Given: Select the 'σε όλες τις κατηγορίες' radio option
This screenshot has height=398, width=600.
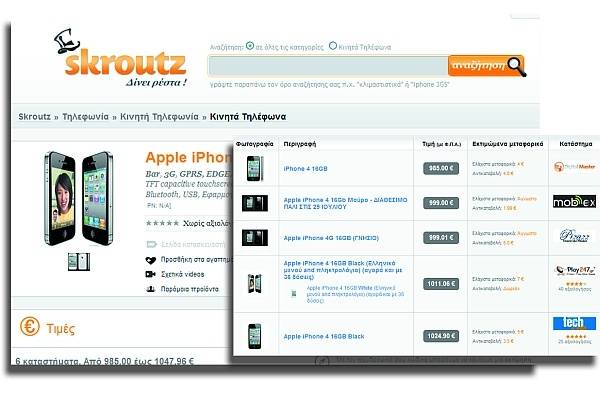Looking at the screenshot, I should coord(250,46).
